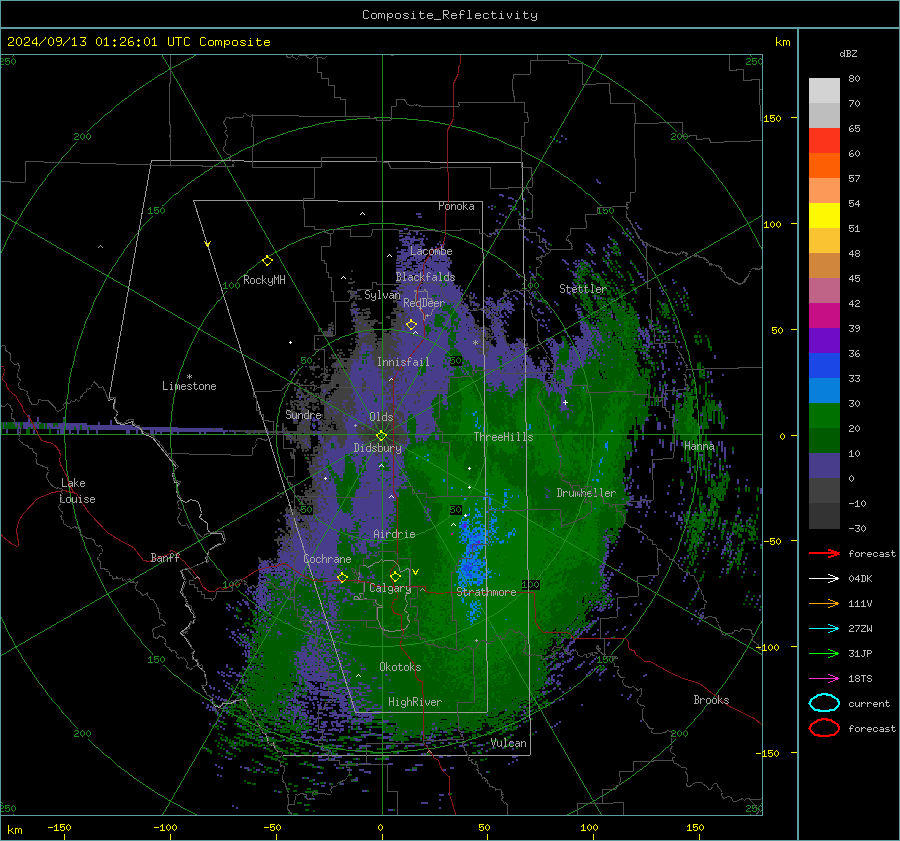Click the 150 label on right axis
The image size is (900, 841).
pos(772,118)
